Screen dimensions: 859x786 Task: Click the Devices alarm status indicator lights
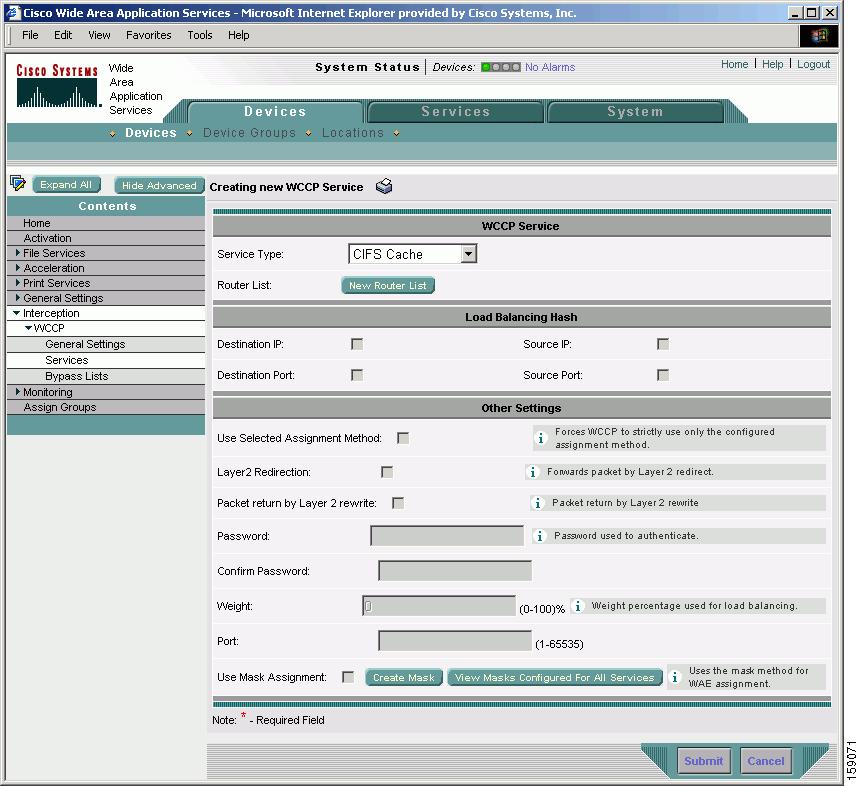[501, 67]
